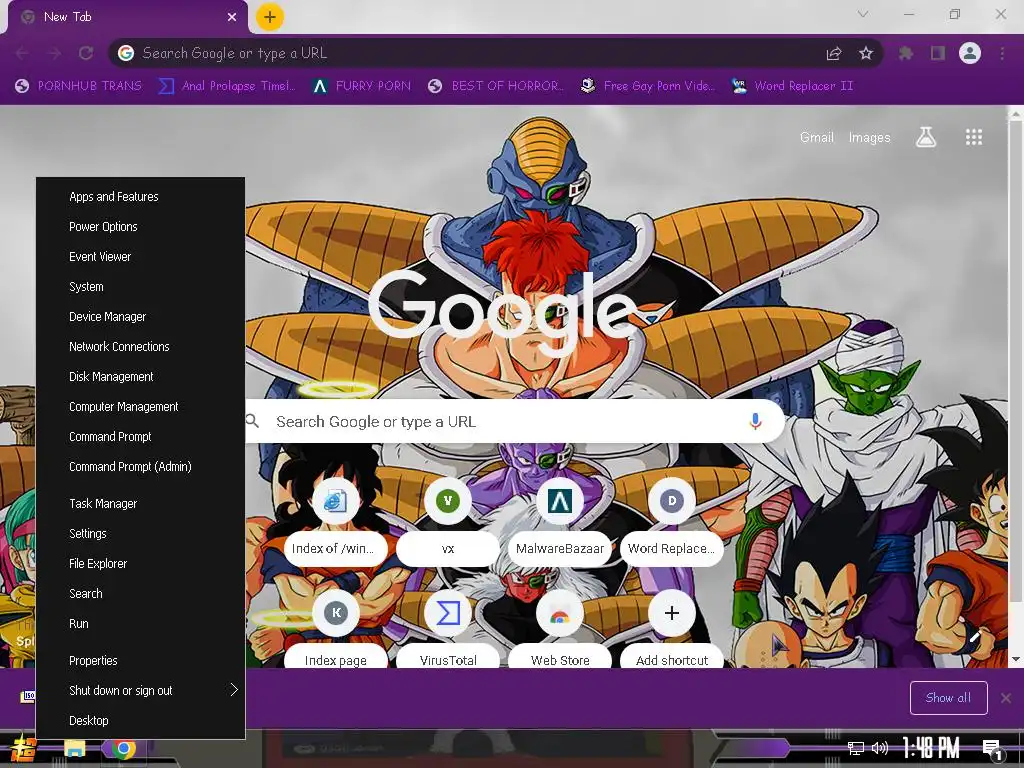
Task: Open the Gmail link
Action: click(x=817, y=137)
